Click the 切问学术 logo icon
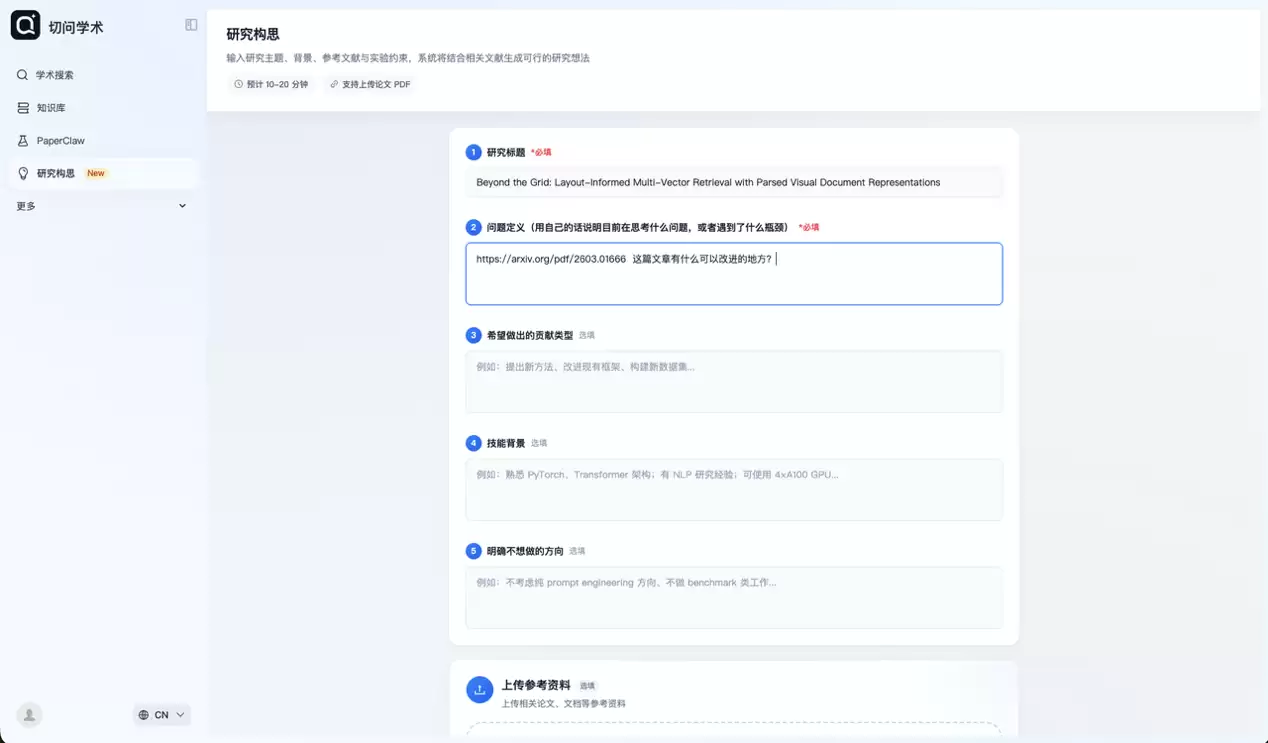 tap(25, 25)
